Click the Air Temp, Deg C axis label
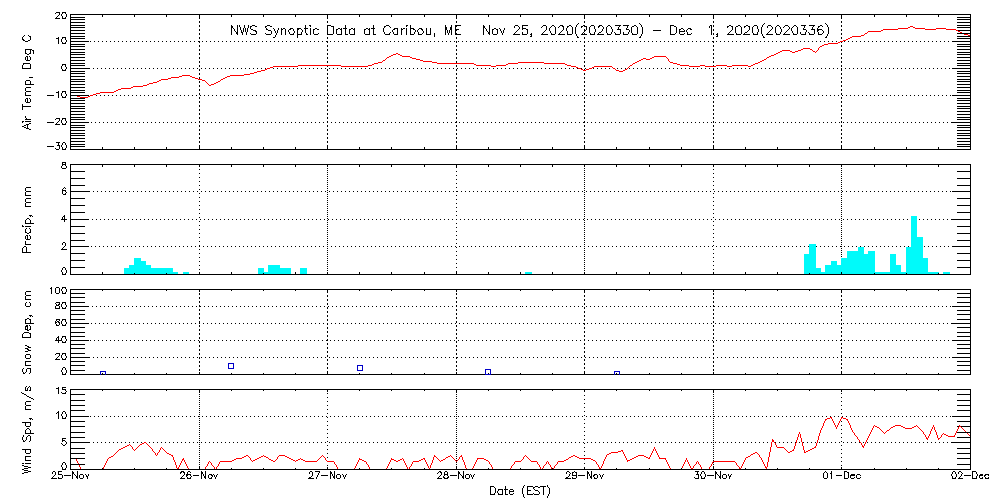 [27, 82]
